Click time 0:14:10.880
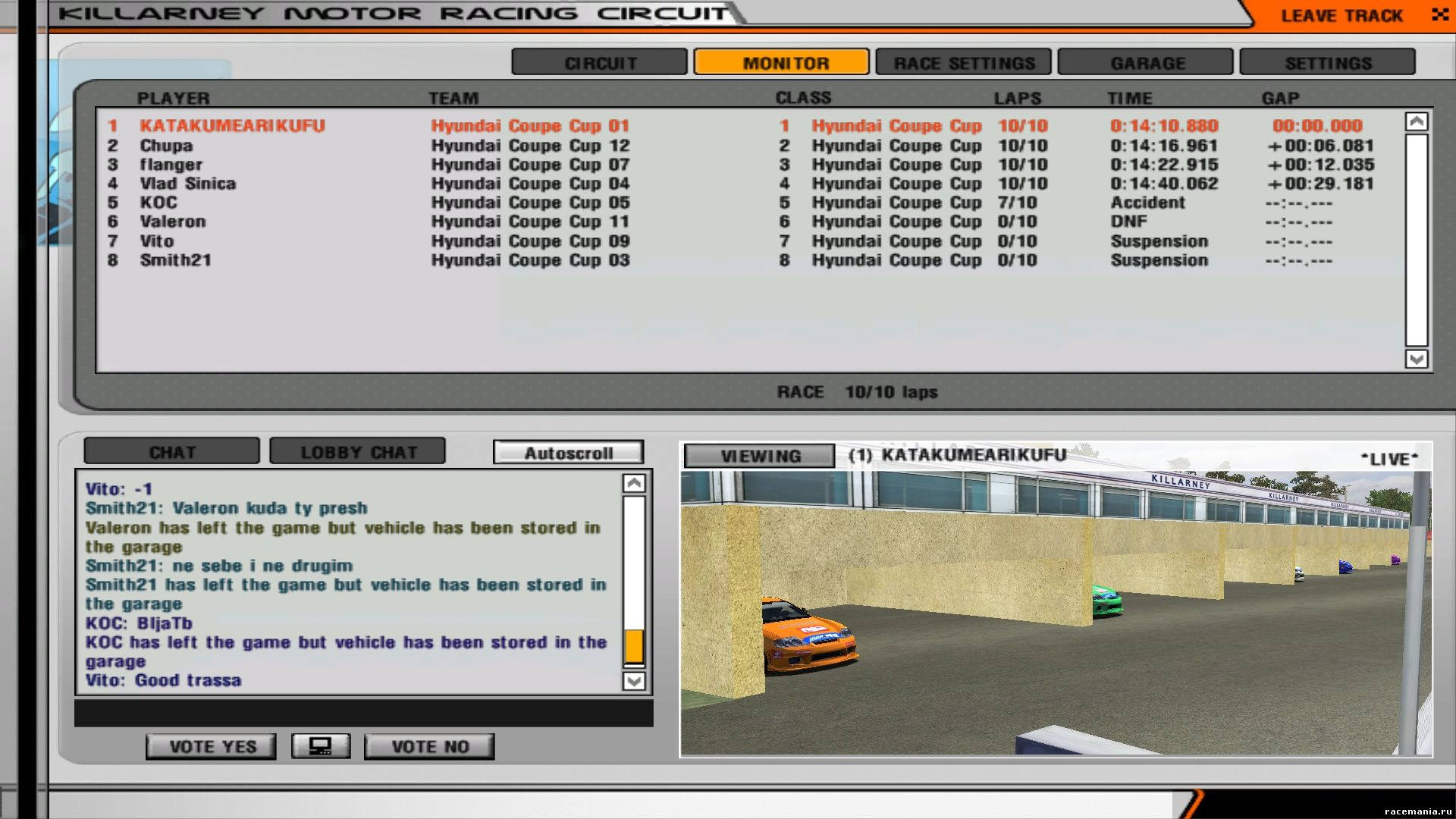Screen dimensions: 1456x819 (x=1164, y=126)
